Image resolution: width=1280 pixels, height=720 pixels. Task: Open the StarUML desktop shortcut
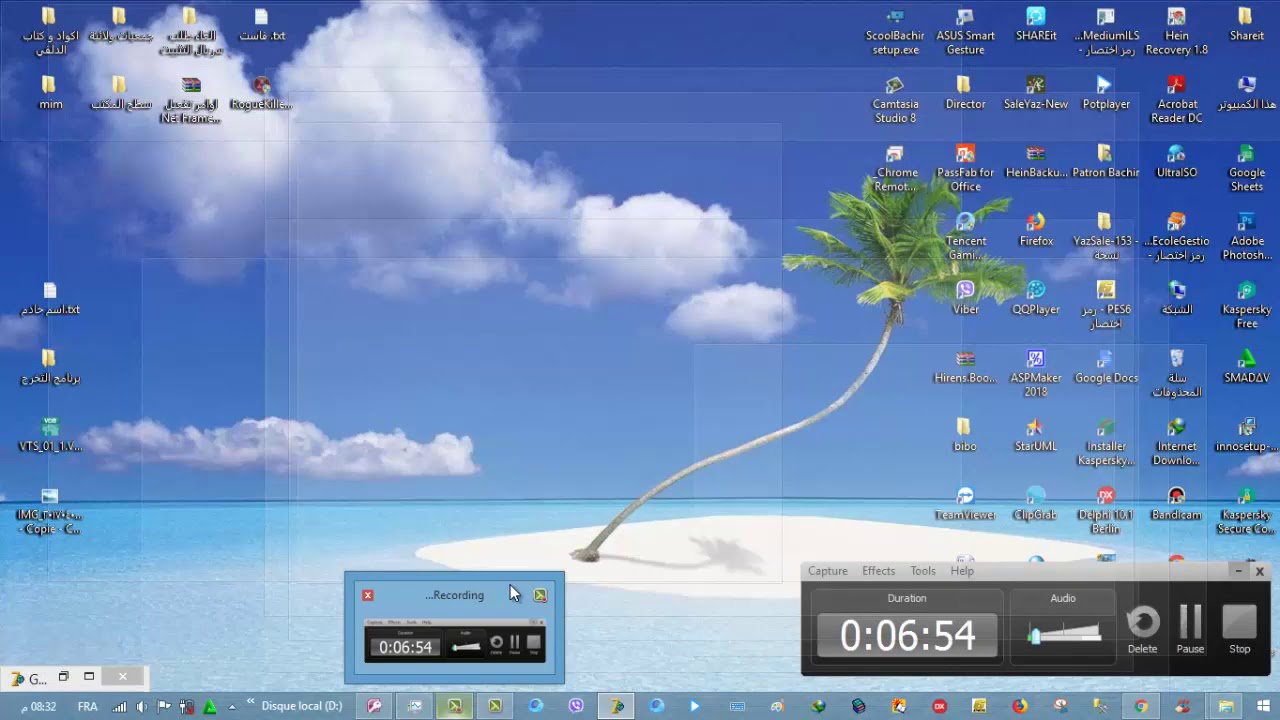click(1036, 435)
